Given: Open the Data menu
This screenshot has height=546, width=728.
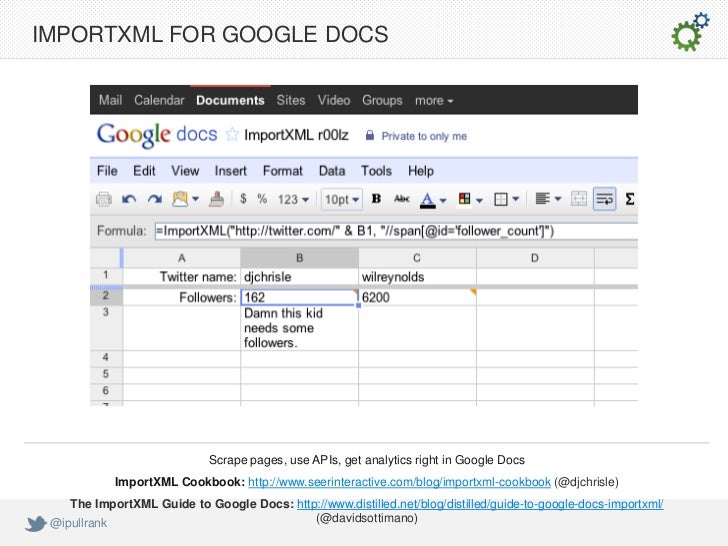Looking at the screenshot, I should (332, 171).
